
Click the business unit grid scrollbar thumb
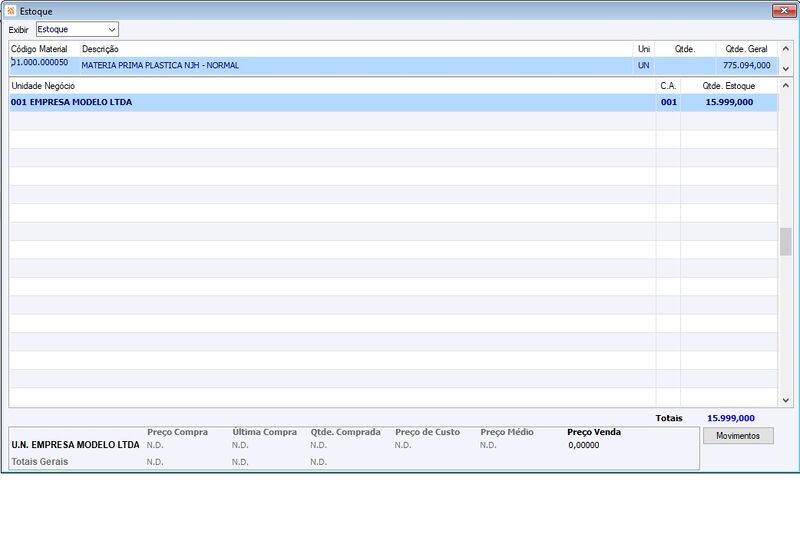point(786,242)
